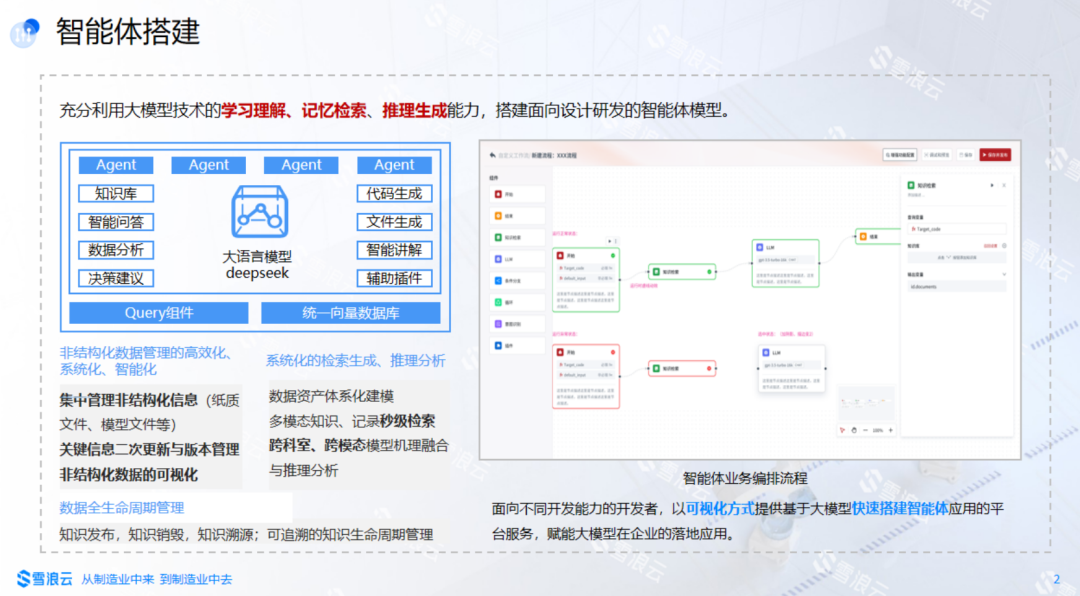Select the purple component in the palette
The height and width of the screenshot is (596, 1080).
click(517, 323)
